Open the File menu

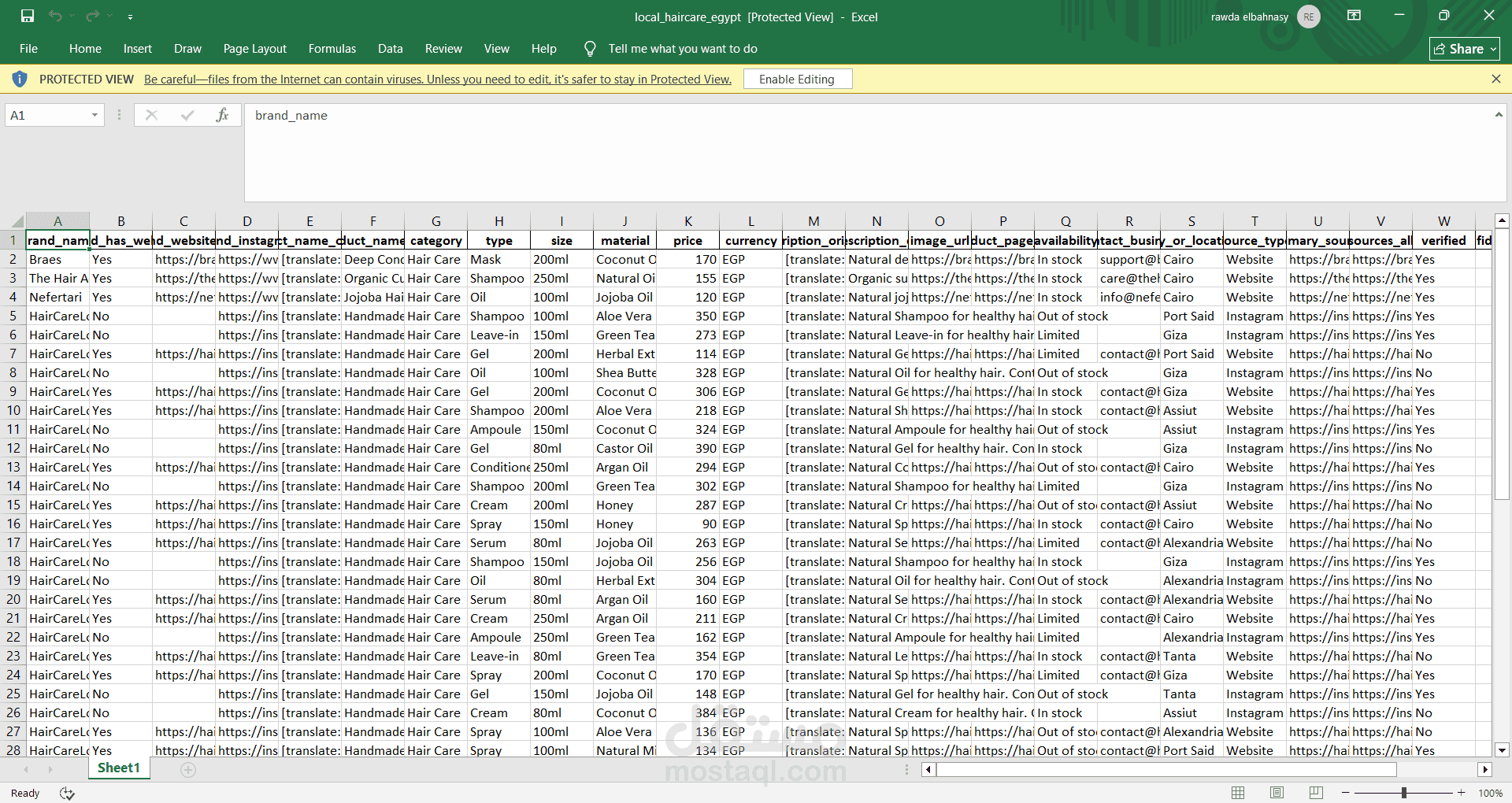pos(28,49)
